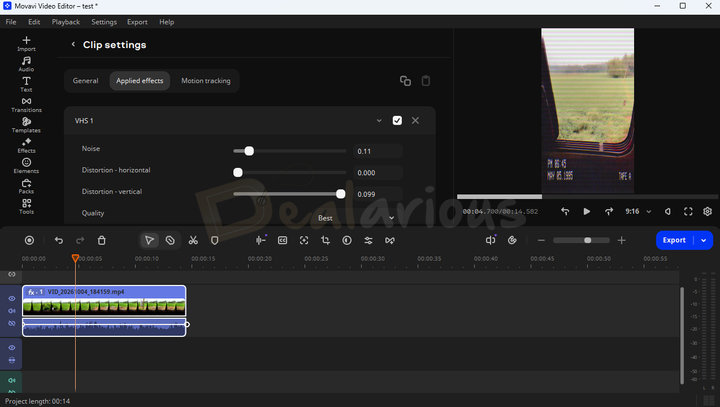Mute the audio track speaker icon
This screenshot has width=720, height=407.
click(12, 380)
